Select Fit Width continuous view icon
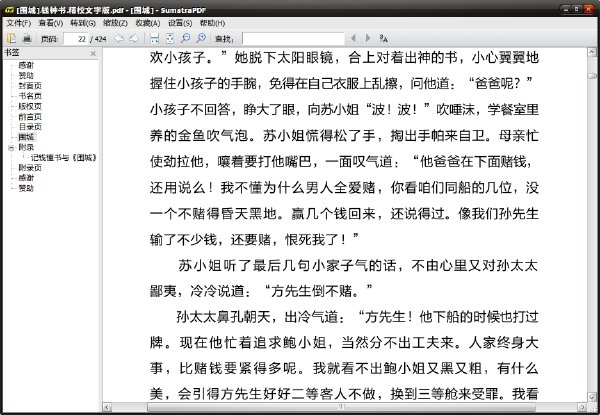 tap(155, 38)
